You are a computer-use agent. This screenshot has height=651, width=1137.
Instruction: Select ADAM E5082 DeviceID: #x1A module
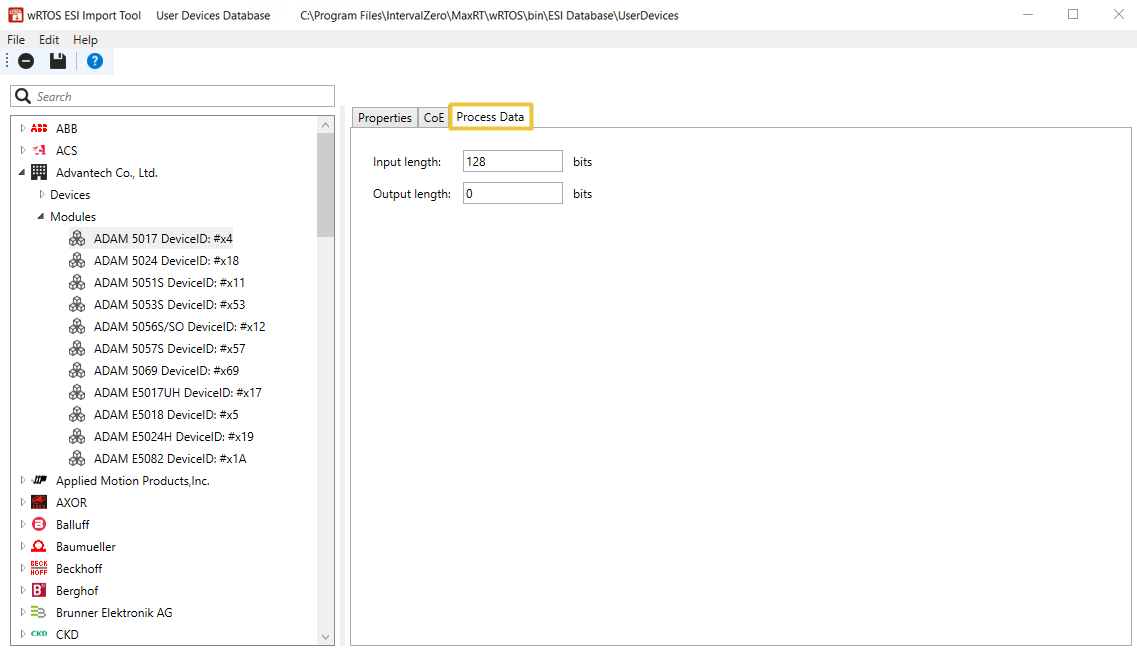point(169,459)
